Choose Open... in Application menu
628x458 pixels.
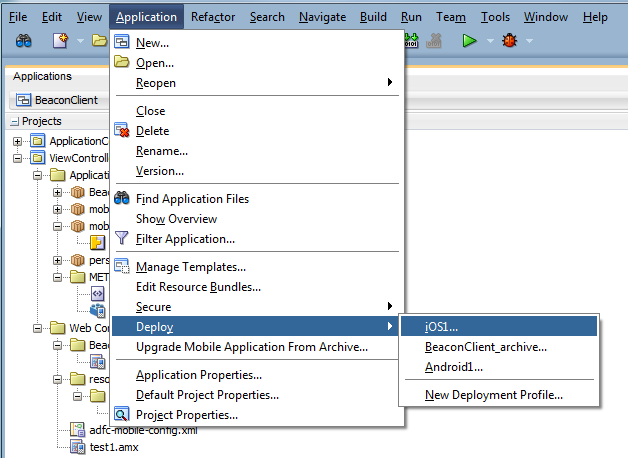click(258, 63)
